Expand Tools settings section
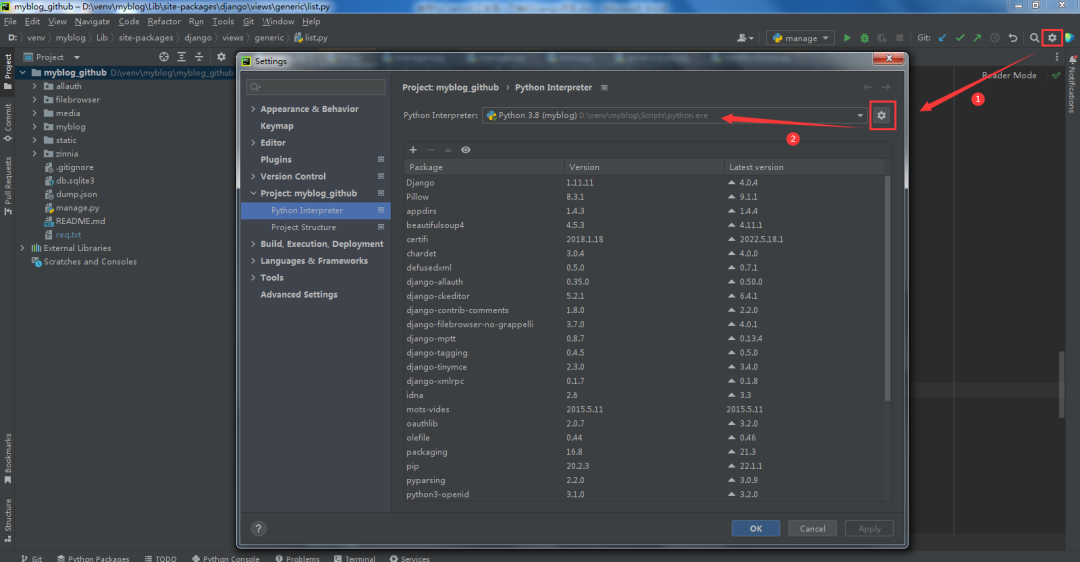Viewport: 1080px width, 562px height. [253, 278]
